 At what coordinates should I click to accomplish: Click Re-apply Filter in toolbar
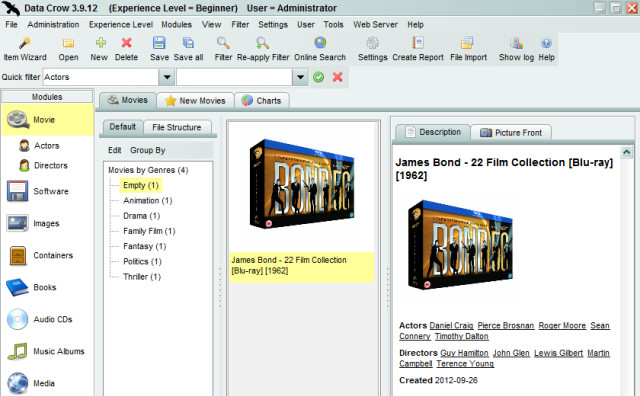coord(263,49)
